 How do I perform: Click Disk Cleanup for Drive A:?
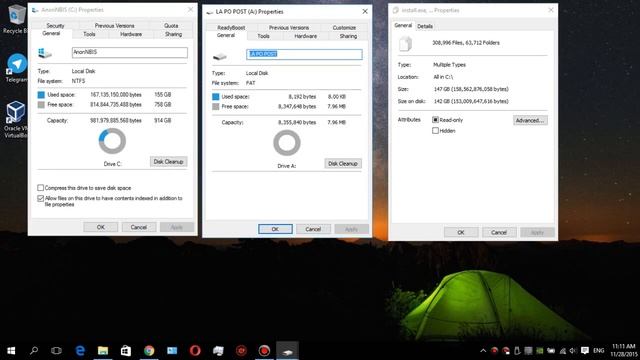click(x=343, y=164)
